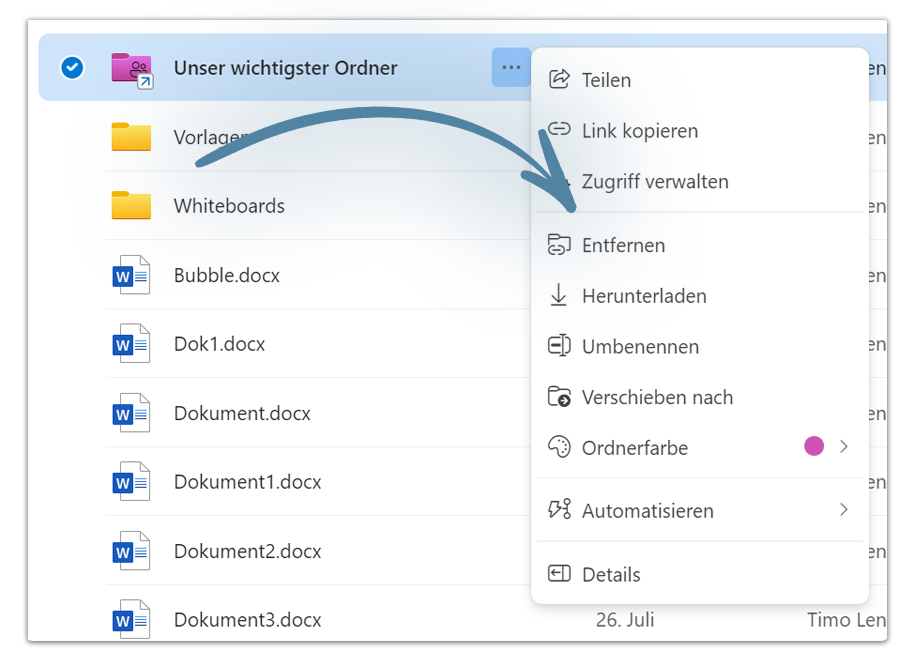Click the Herunterladen download arrow icon
The height and width of the screenshot is (661, 915).
point(558,296)
